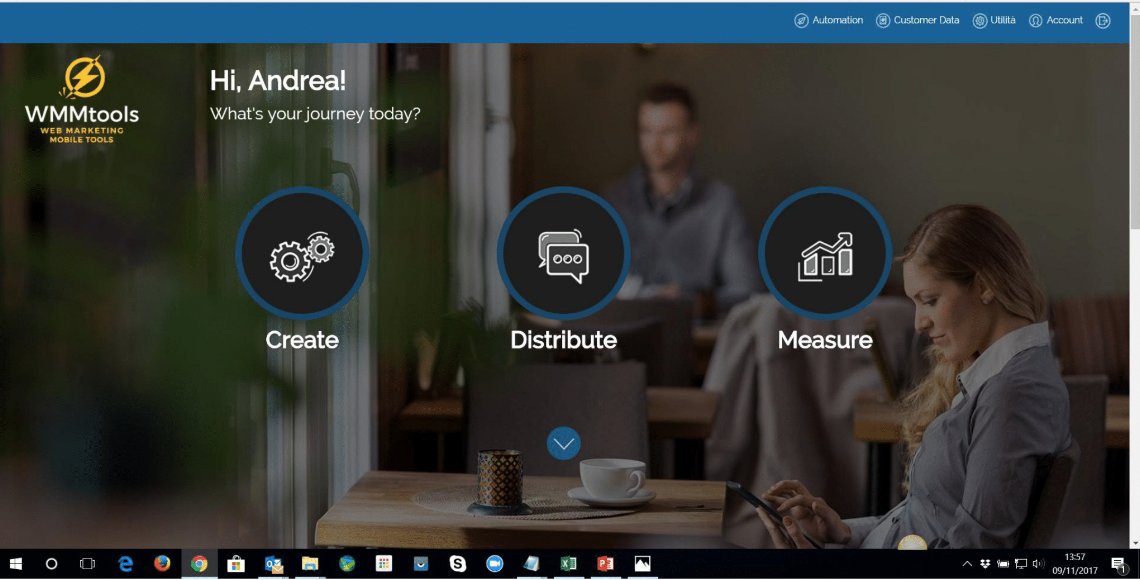Click the Cortana search circle in taskbar
This screenshot has width=1140, height=580.
[x=52, y=564]
